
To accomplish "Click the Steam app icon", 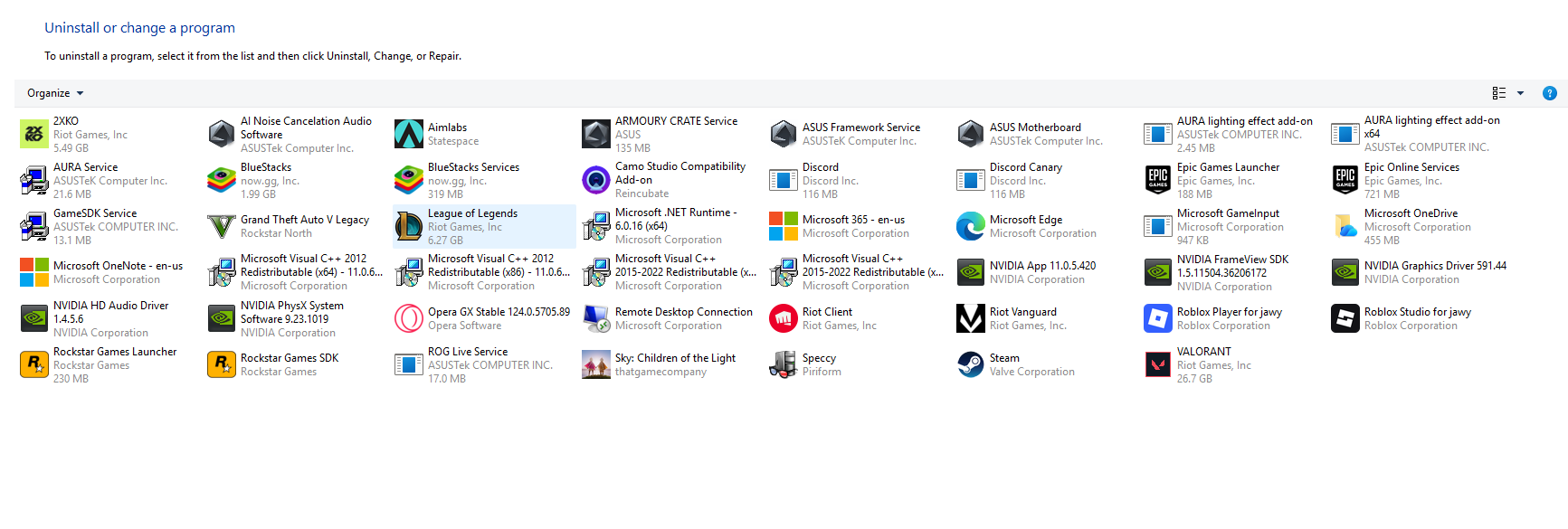I will click(971, 364).
